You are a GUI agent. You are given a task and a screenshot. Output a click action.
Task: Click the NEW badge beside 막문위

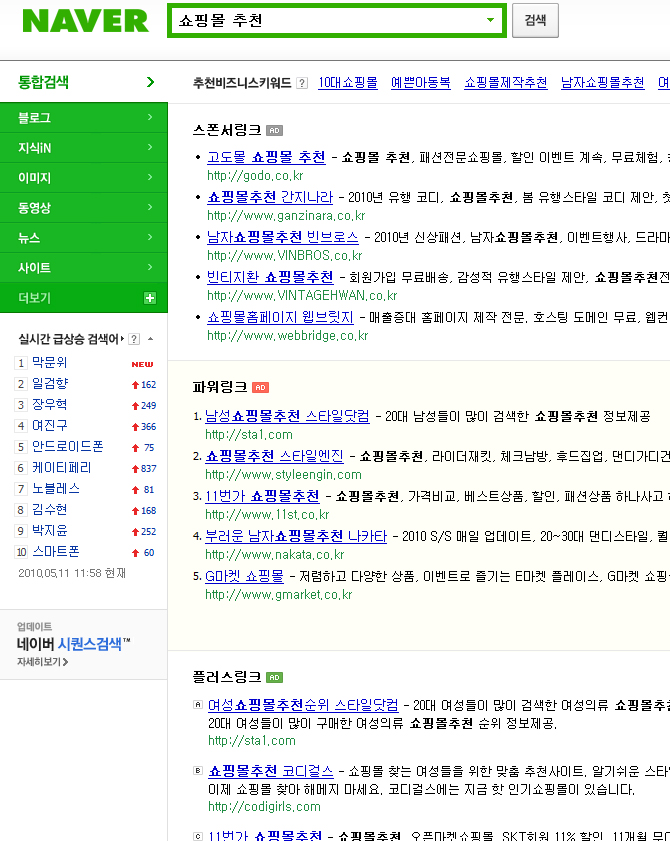click(142, 364)
